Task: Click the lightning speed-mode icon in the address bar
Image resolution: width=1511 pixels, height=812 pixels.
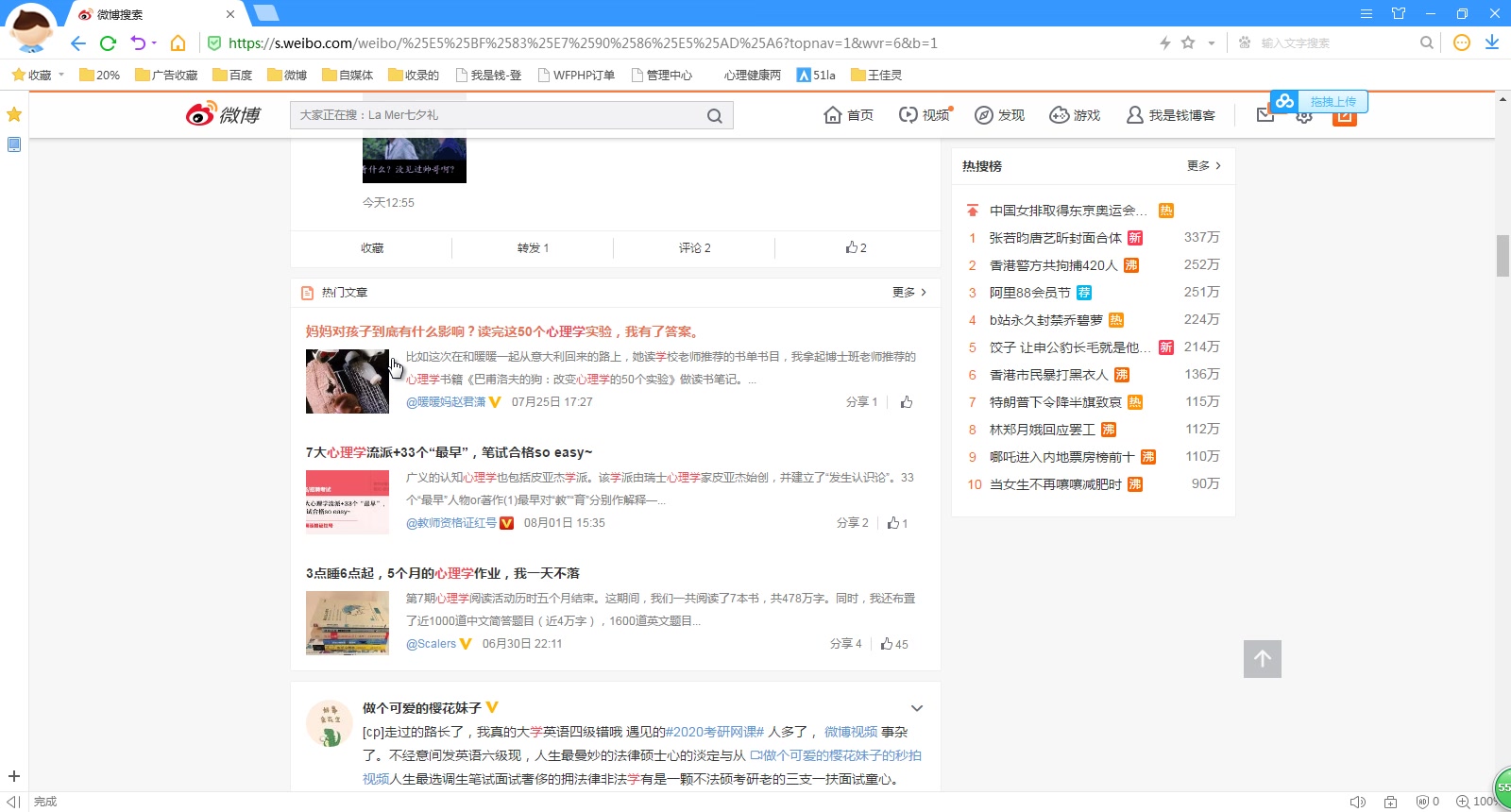Action: click(x=1165, y=42)
